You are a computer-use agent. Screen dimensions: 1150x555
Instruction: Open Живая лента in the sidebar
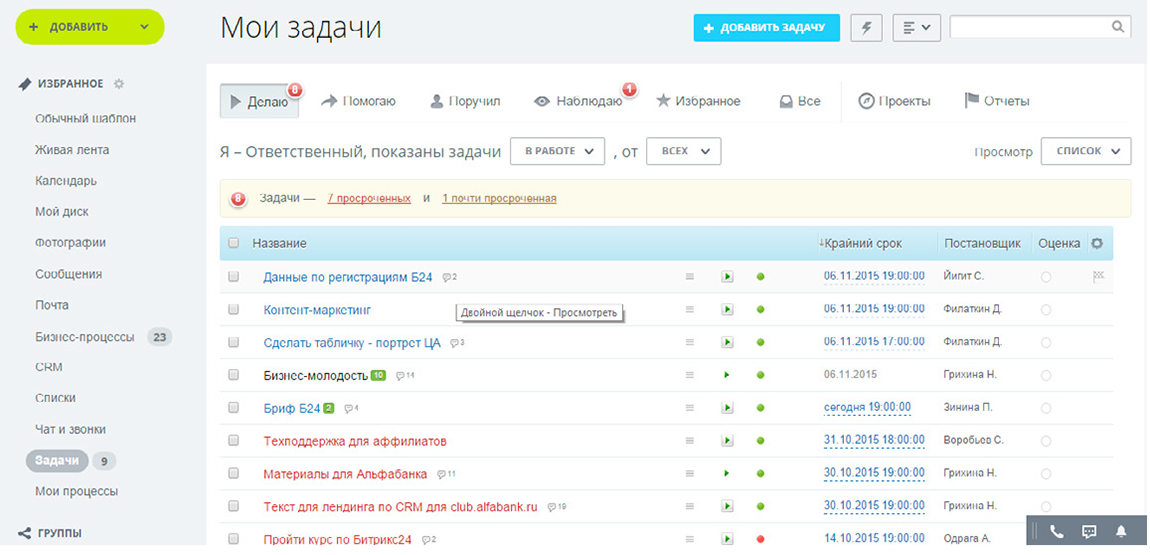72,150
